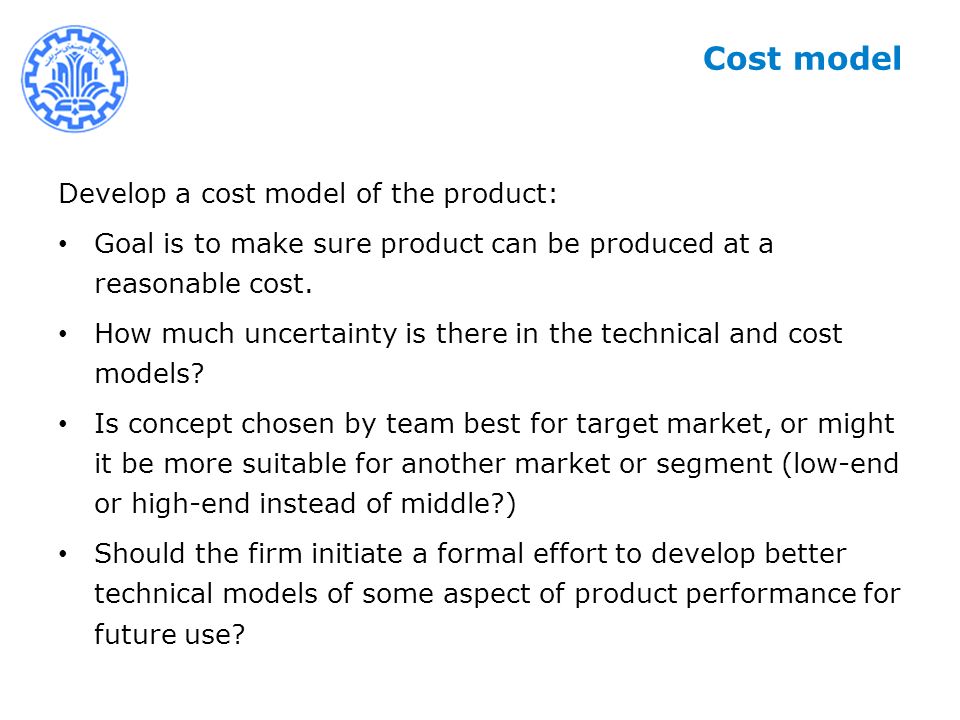This screenshot has height=720, width=960.
Task: Click the 'Develop a cost model' heading line
Action: (x=308, y=194)
